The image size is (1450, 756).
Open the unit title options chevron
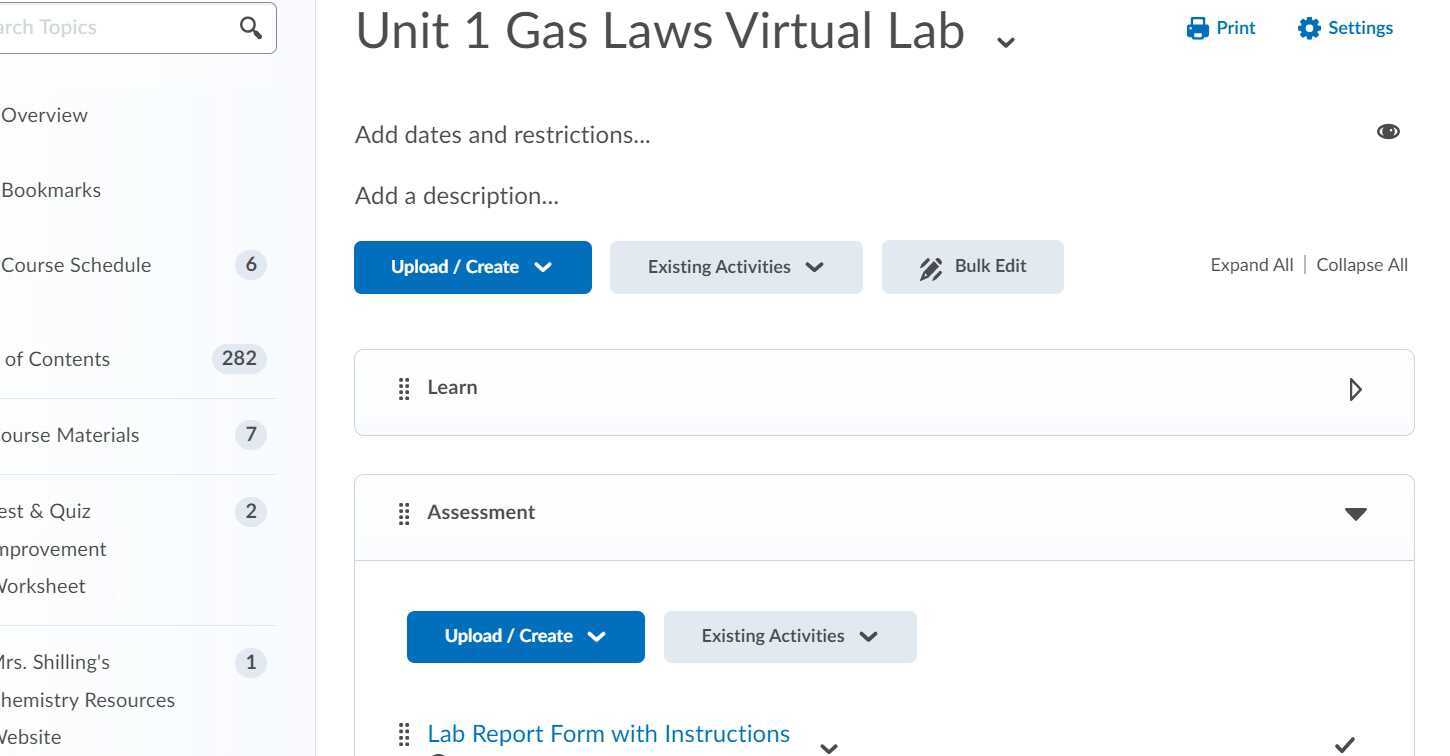tap(1004, 40)
